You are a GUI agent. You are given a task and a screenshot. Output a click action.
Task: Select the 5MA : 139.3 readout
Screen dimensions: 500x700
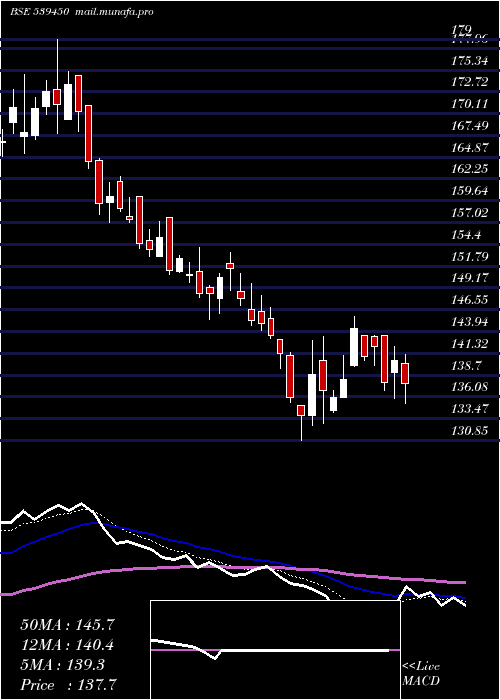[62, 665]
